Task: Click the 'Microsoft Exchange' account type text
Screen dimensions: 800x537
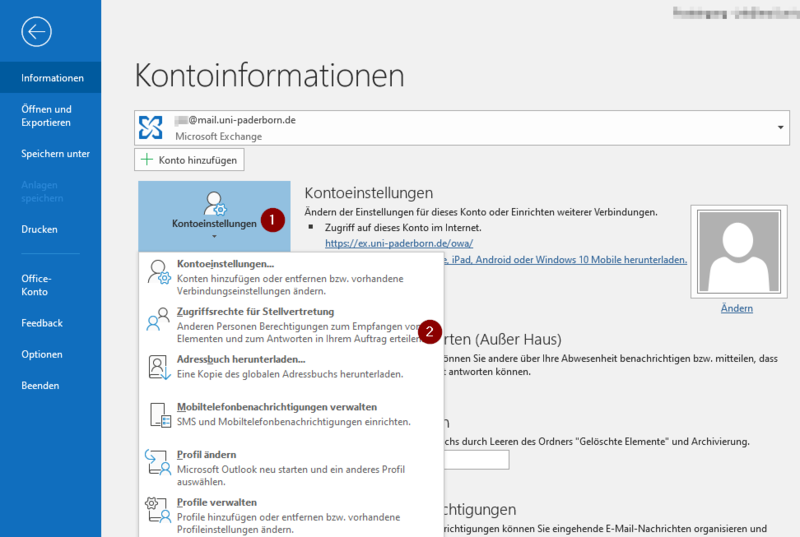Action: [x=218, y=136]
